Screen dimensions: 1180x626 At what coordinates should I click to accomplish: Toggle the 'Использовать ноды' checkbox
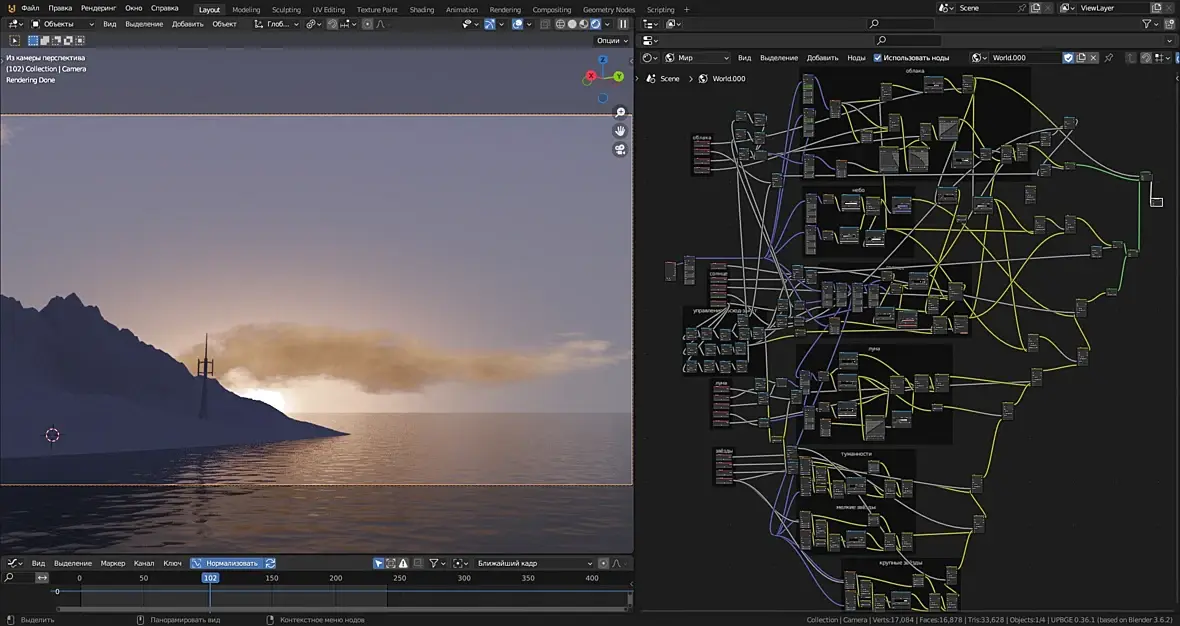pyautogui.click(x=878, y=58)
